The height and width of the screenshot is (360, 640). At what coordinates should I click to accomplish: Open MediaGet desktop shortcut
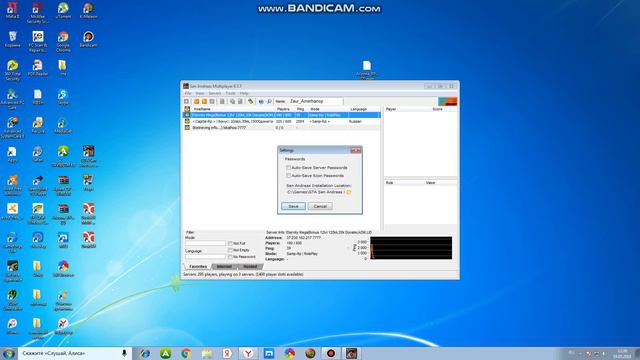coord(63,126)
